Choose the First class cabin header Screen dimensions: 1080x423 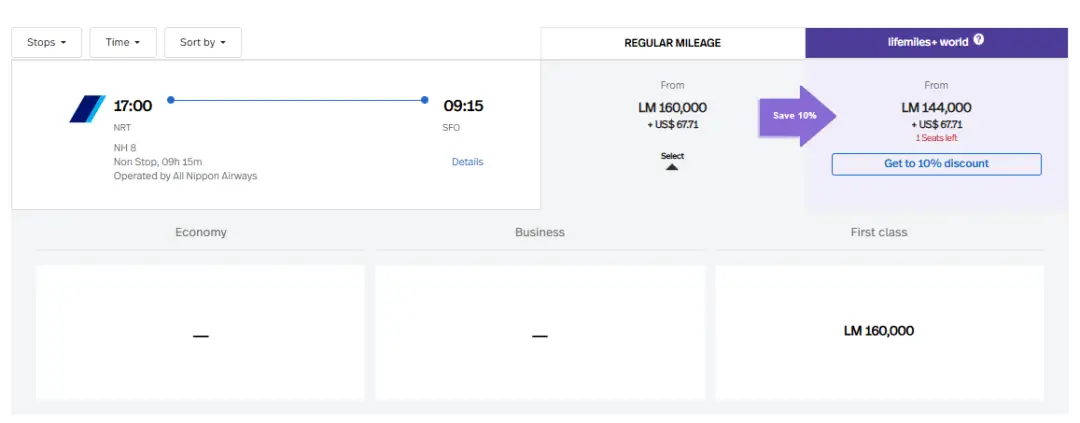coord(879,232)
